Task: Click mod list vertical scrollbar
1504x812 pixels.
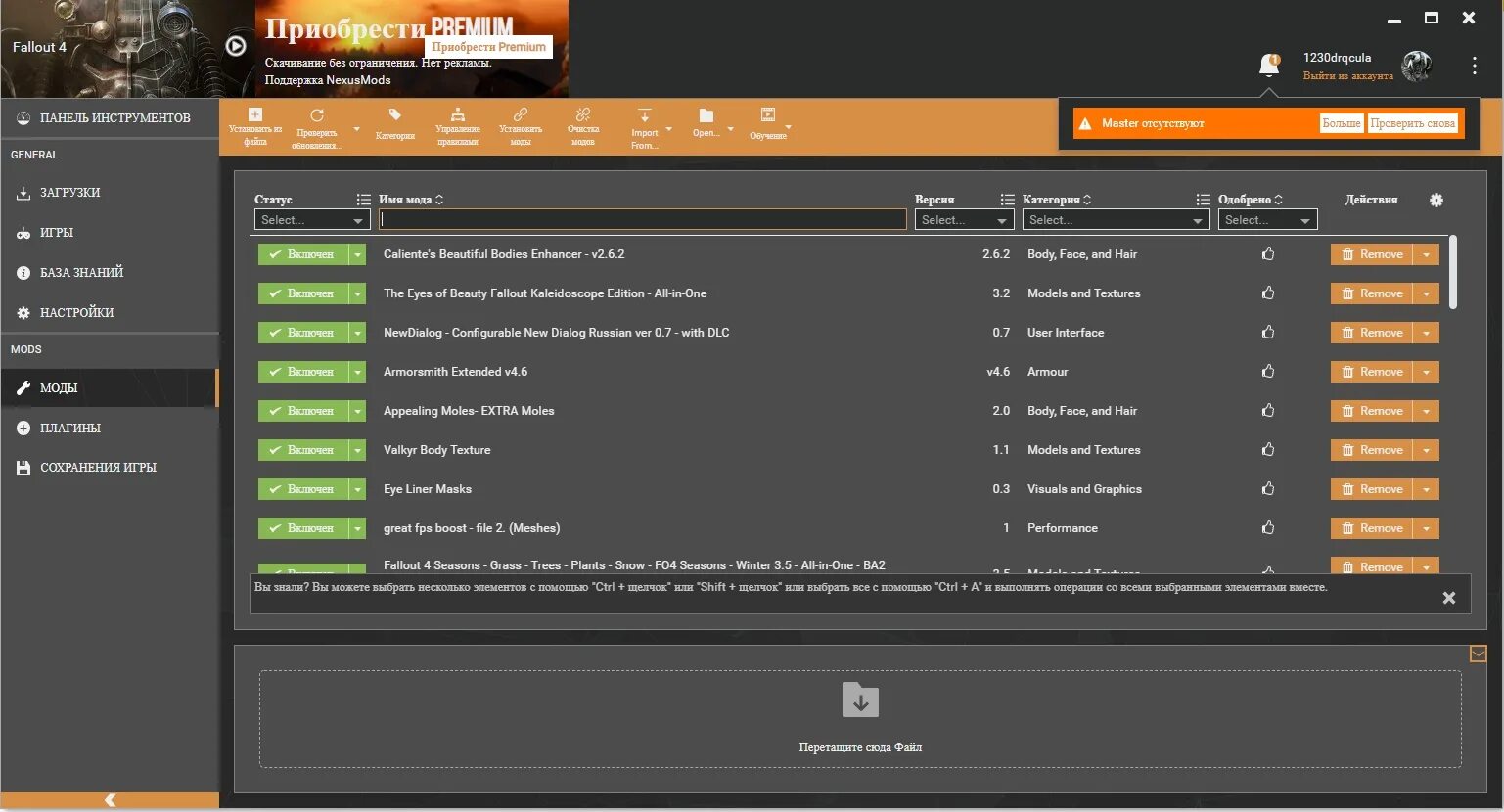Action: tap(1453, 272)
